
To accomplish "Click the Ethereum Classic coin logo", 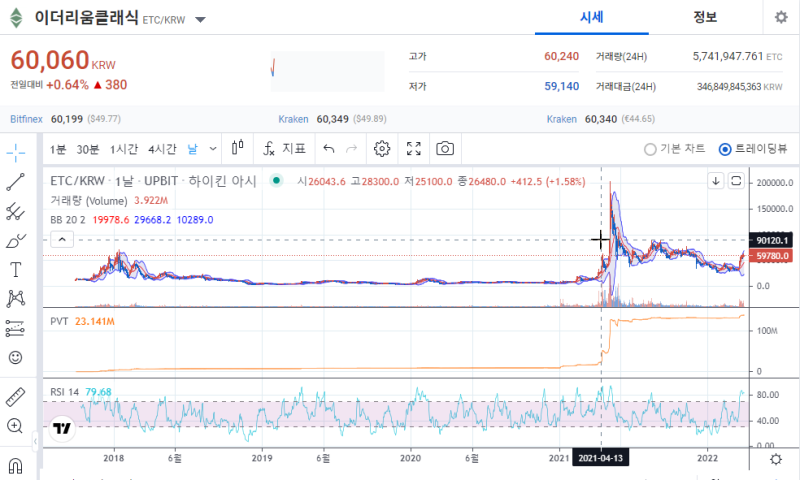I will pos(16,18).
